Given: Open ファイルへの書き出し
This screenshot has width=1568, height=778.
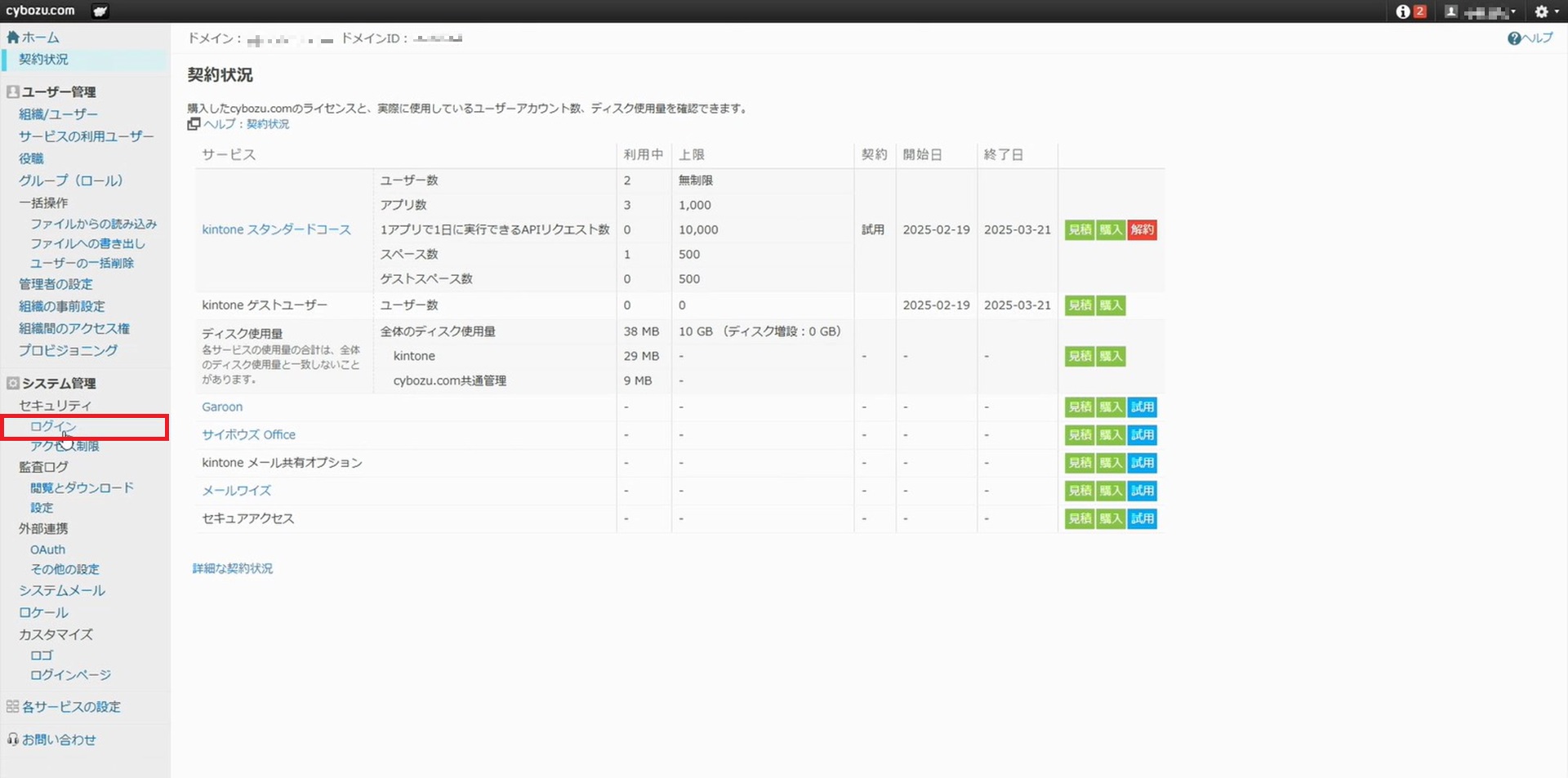Looking at the screenshot, I should pyautogui.click(x=87, y=243).
